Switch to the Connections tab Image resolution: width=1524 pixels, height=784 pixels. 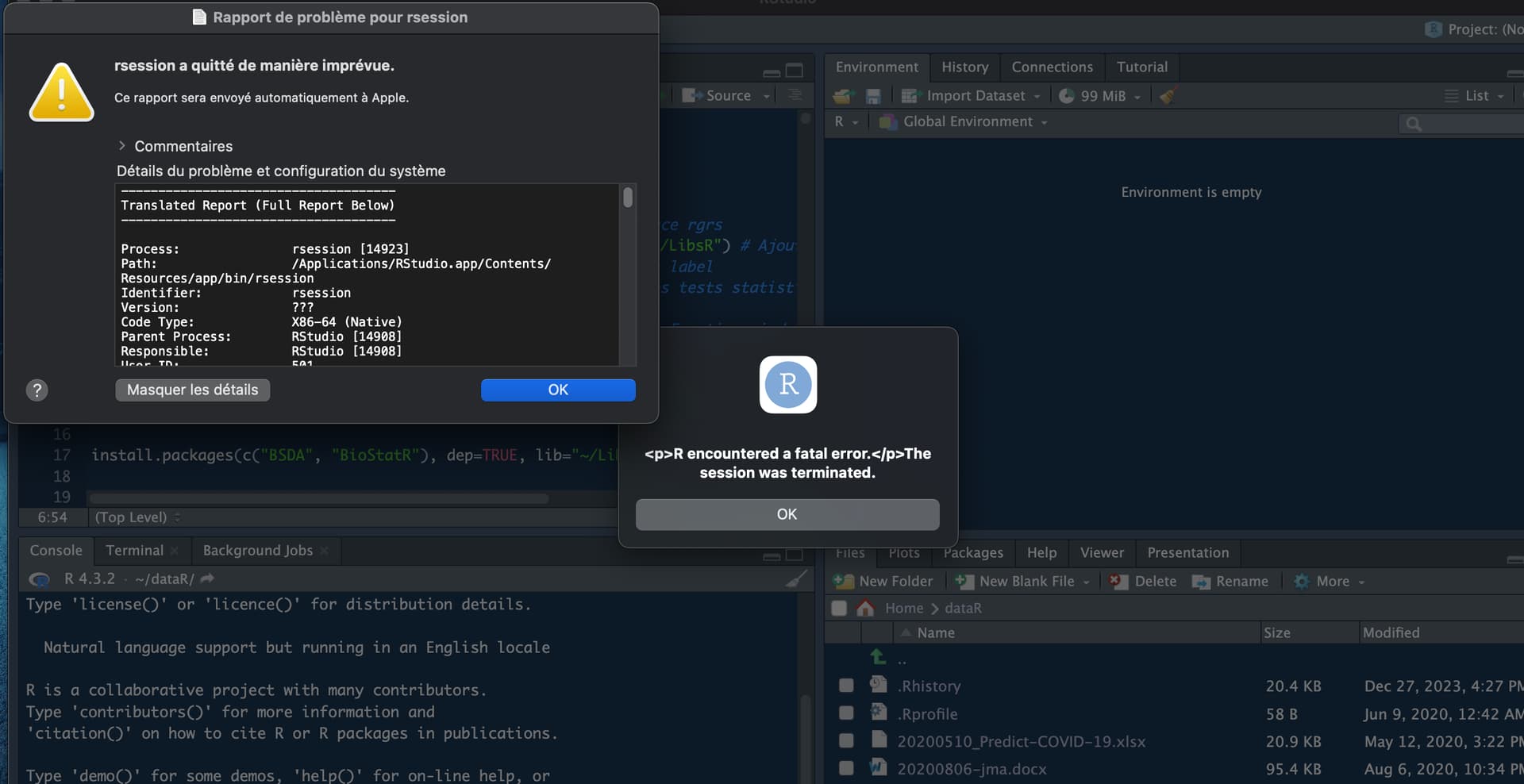click(1052, 67)
